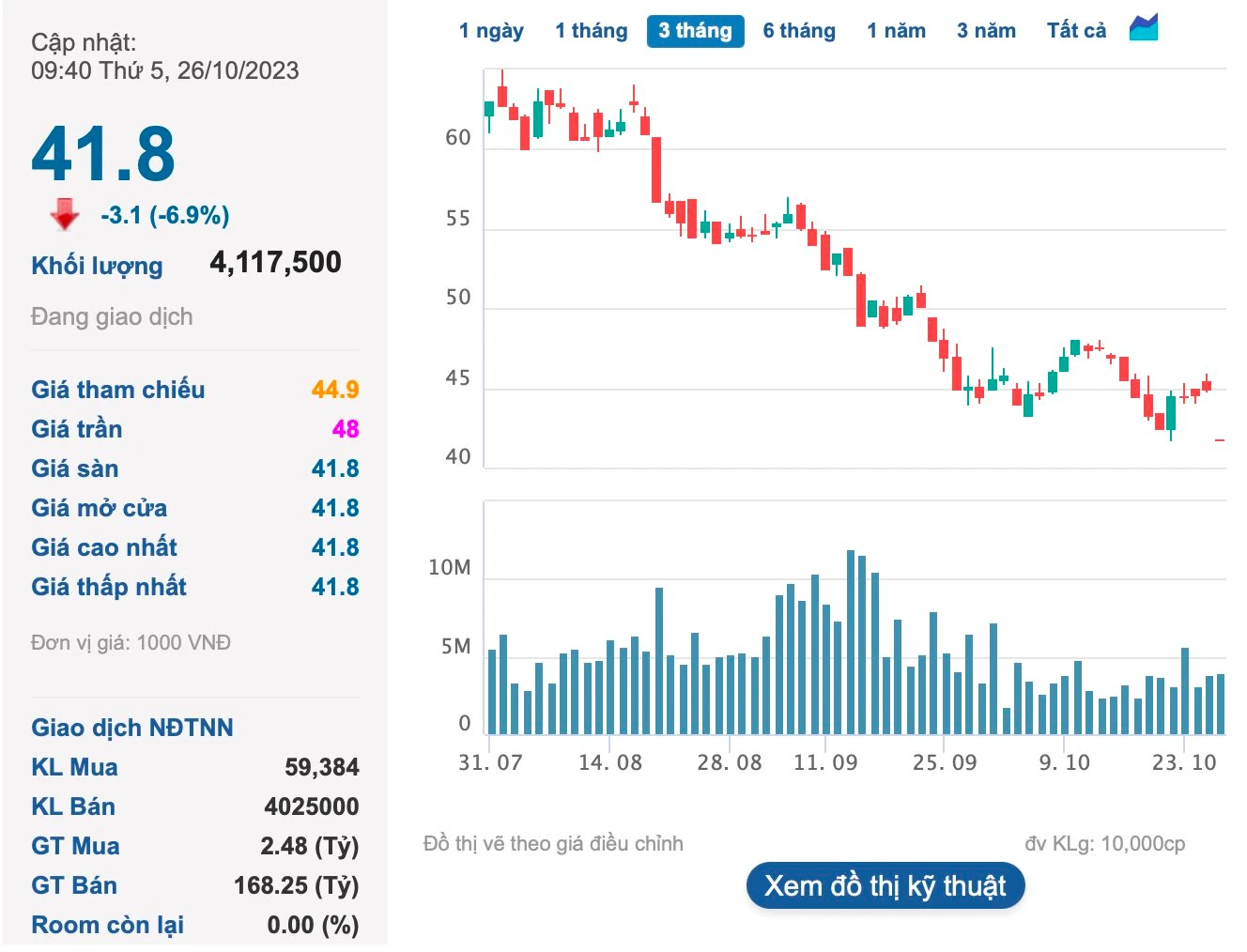Display the Tất cả full history
The height and width of the screenshot is (952, 1247).
click(1076, 31)
